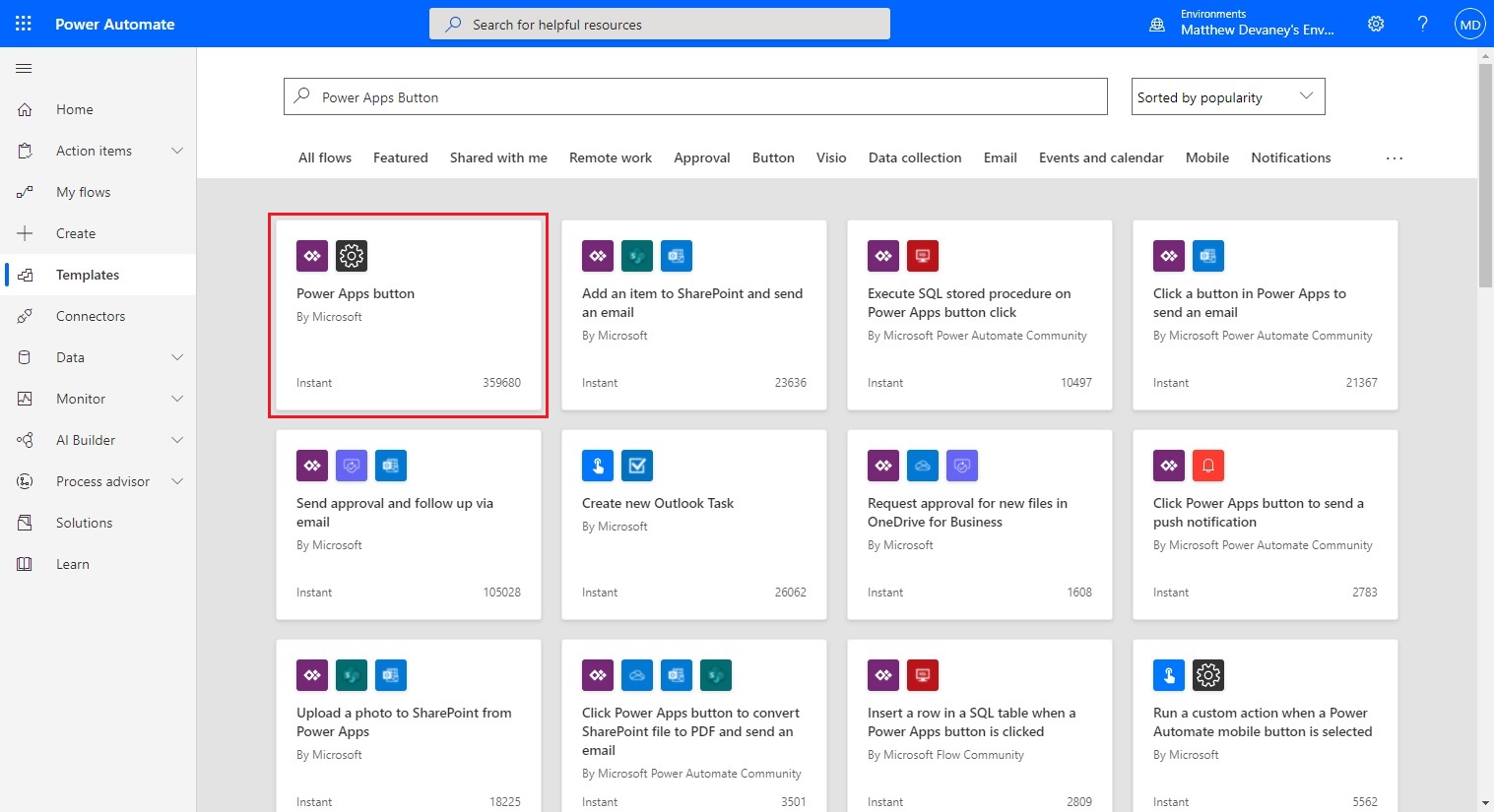Viewport: 1494px width, 812px height.
Task: Open the Connectors page from the sidebar
Action: (91, 315)
